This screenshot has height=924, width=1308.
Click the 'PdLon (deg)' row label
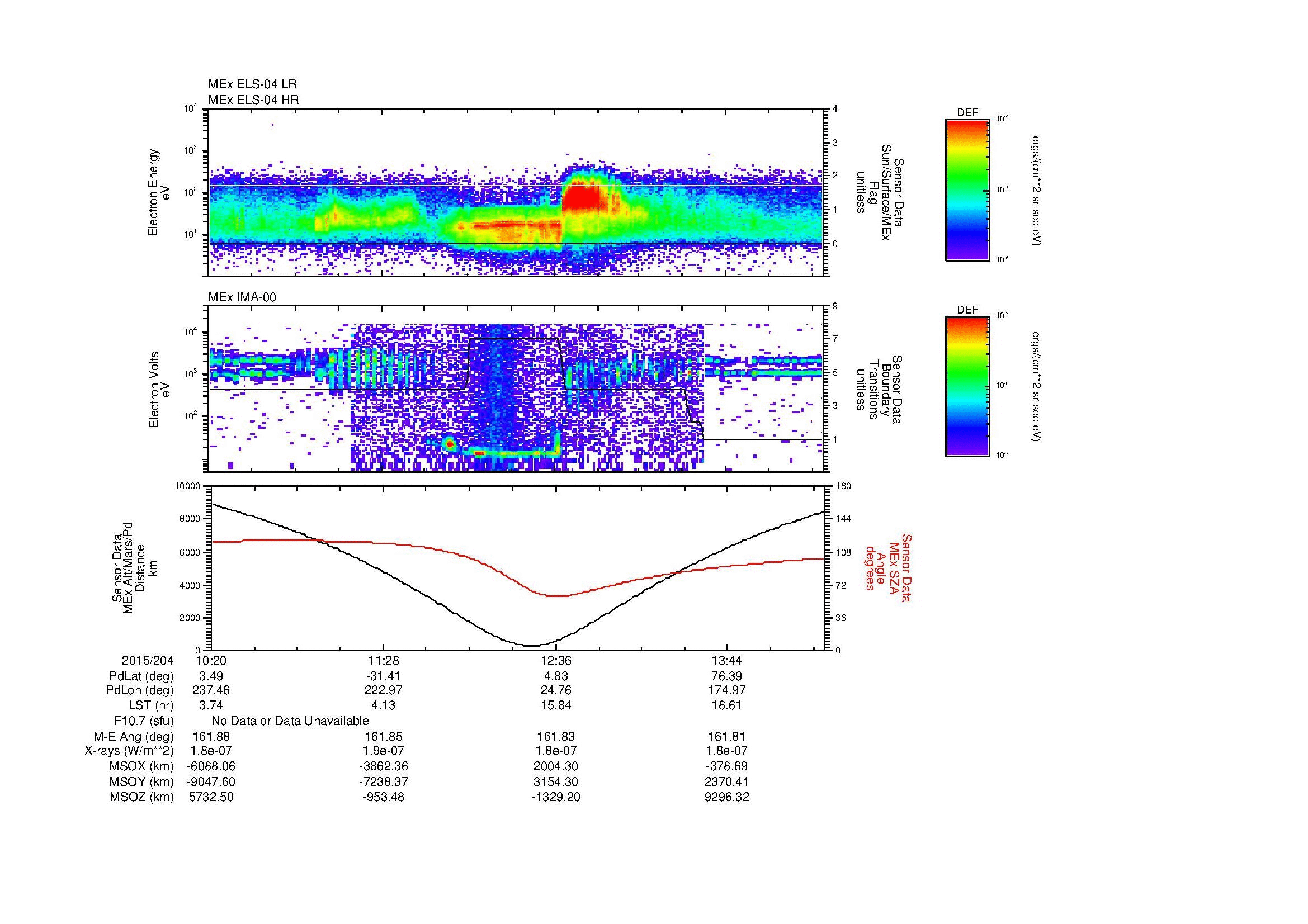pos(140,690)
